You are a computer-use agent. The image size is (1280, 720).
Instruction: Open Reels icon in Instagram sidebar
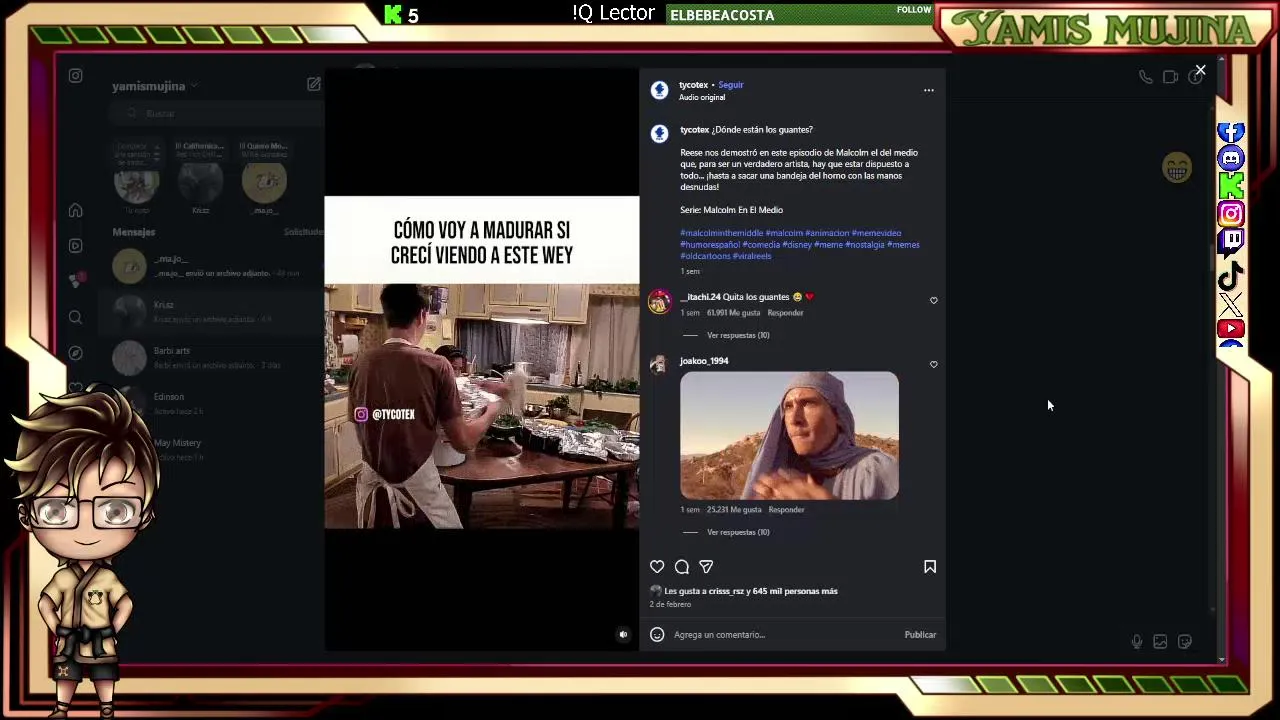click(75, 245)
